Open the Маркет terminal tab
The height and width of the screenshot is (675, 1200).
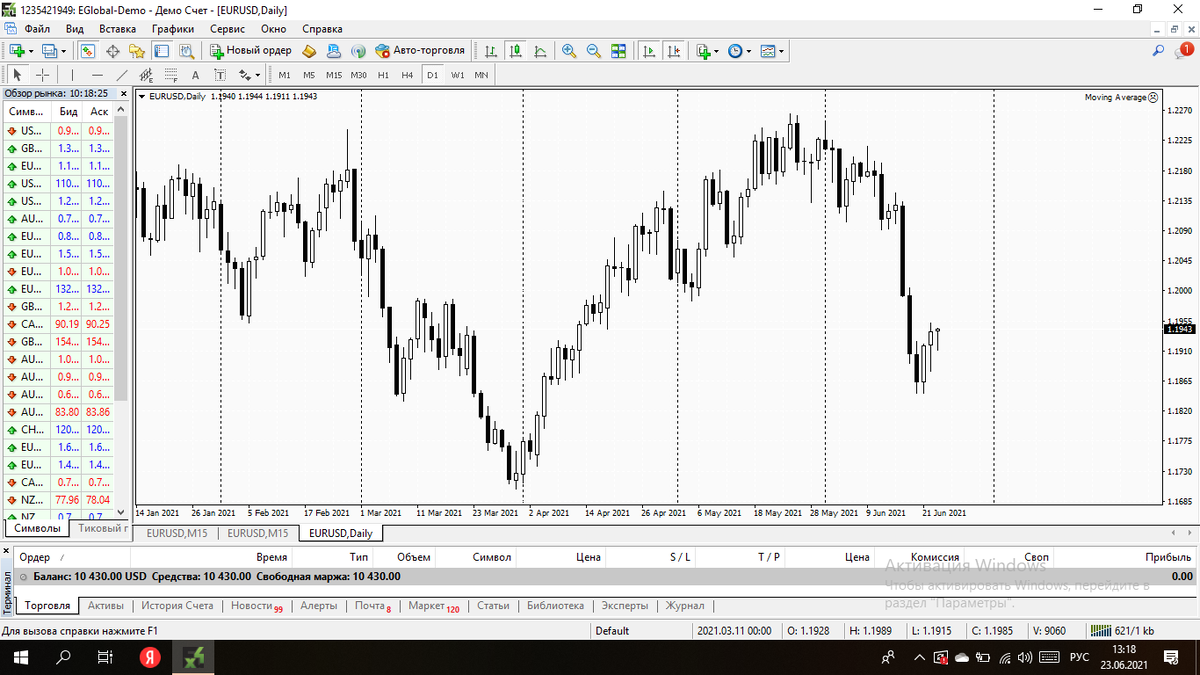click(x=433, y=605)
